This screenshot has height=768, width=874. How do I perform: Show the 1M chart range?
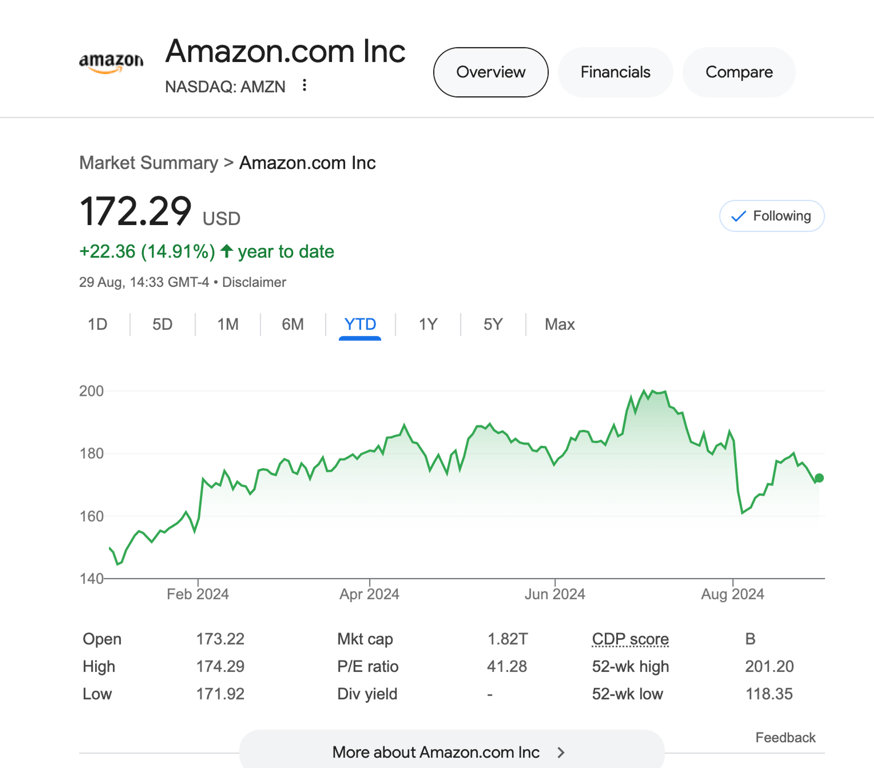pos(228,324)
